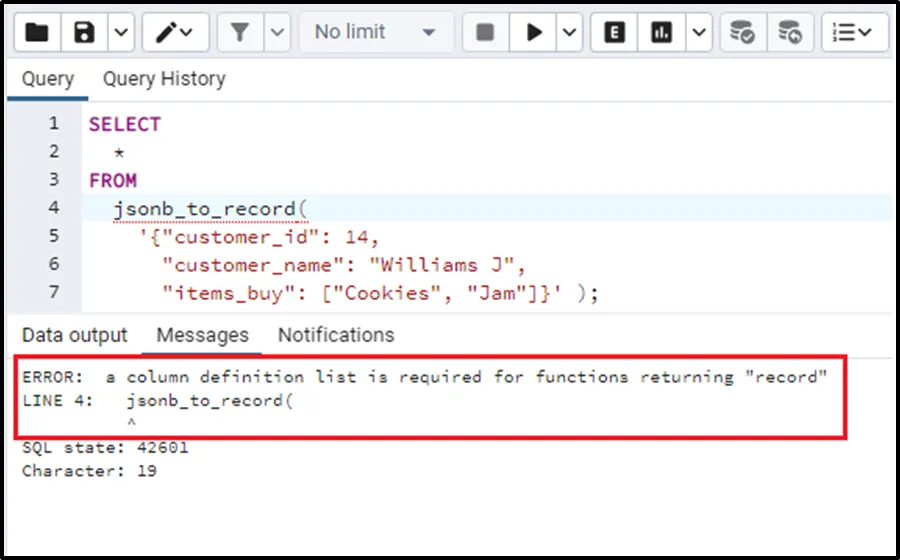Open the pencil Edit menu
900x560 pixels.
pos(176,33)
